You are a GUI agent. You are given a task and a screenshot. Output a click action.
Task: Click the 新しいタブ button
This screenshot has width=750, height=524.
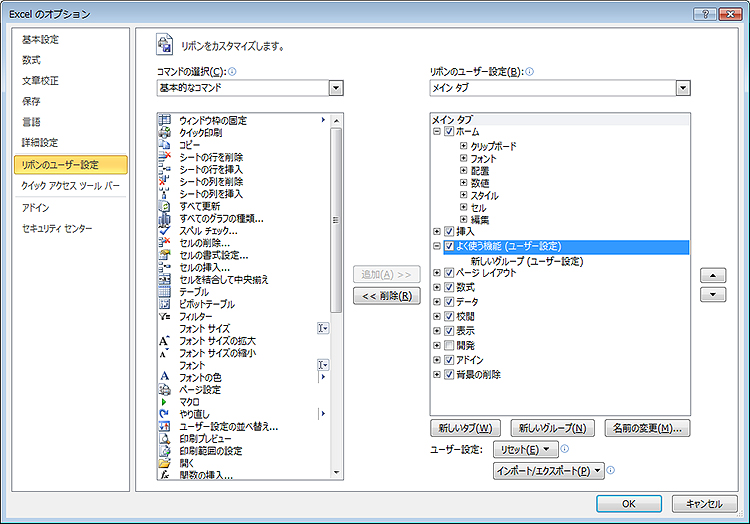pyautogui.click(x=465, y=428)
